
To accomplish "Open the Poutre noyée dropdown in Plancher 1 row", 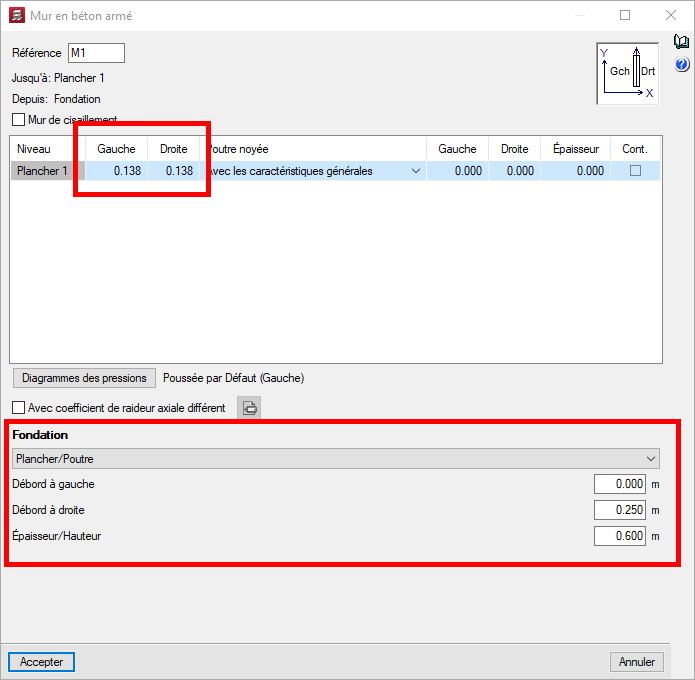I will click(415, 171).
